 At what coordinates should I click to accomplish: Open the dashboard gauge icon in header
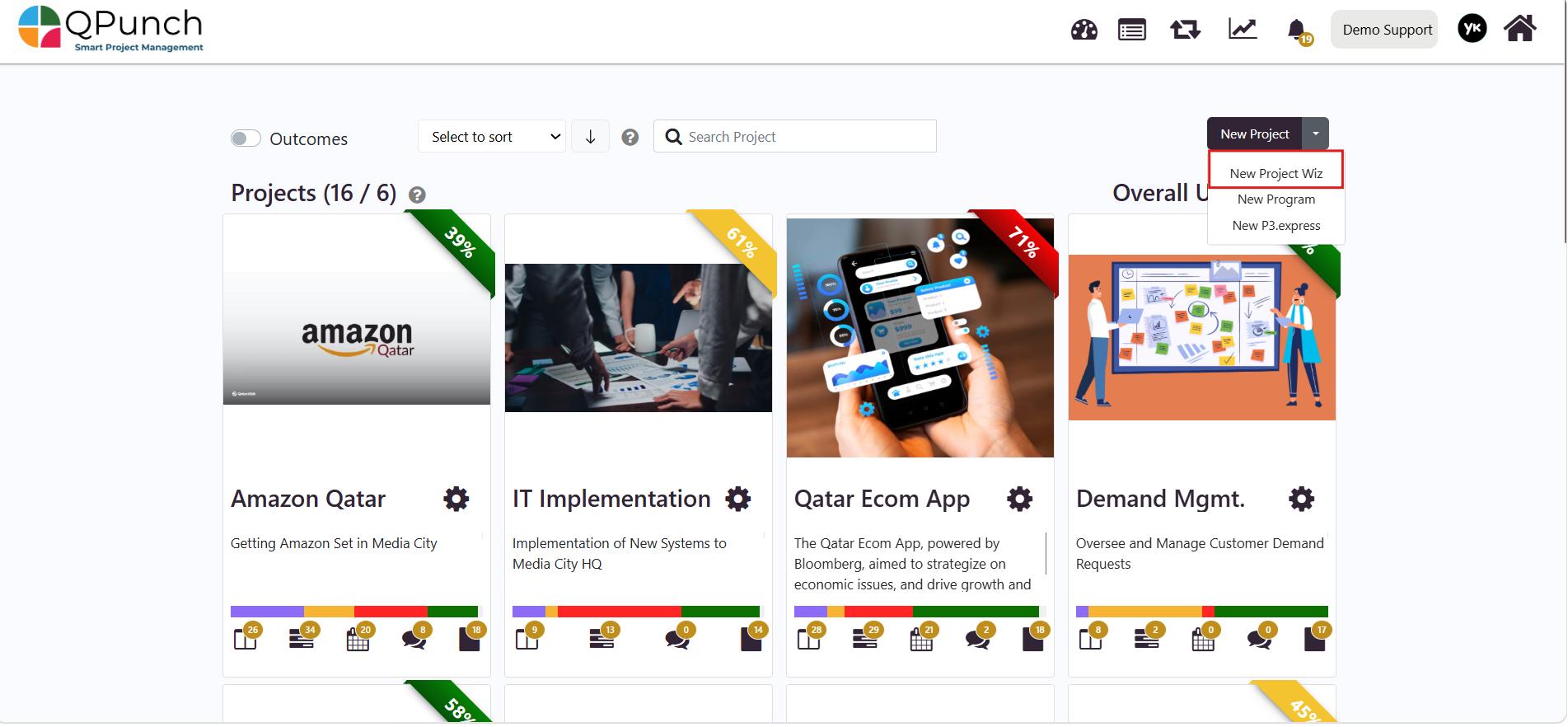coord(1084,30)
